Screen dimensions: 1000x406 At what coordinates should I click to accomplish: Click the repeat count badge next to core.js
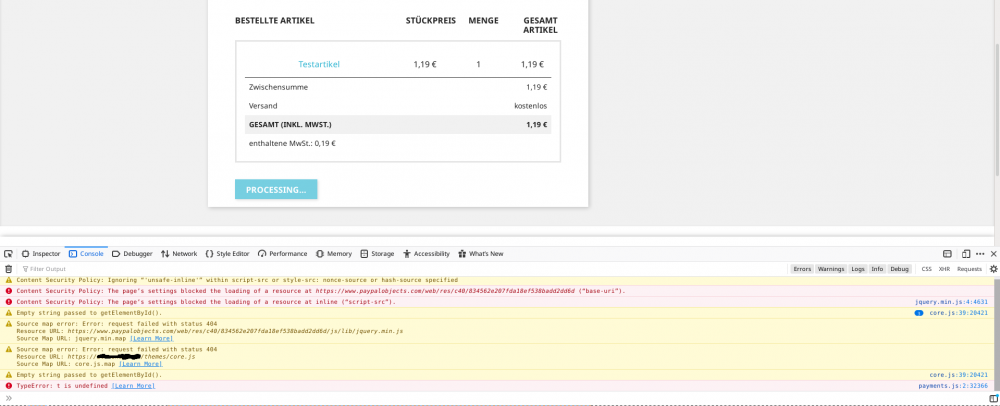(x=919, y=313)
